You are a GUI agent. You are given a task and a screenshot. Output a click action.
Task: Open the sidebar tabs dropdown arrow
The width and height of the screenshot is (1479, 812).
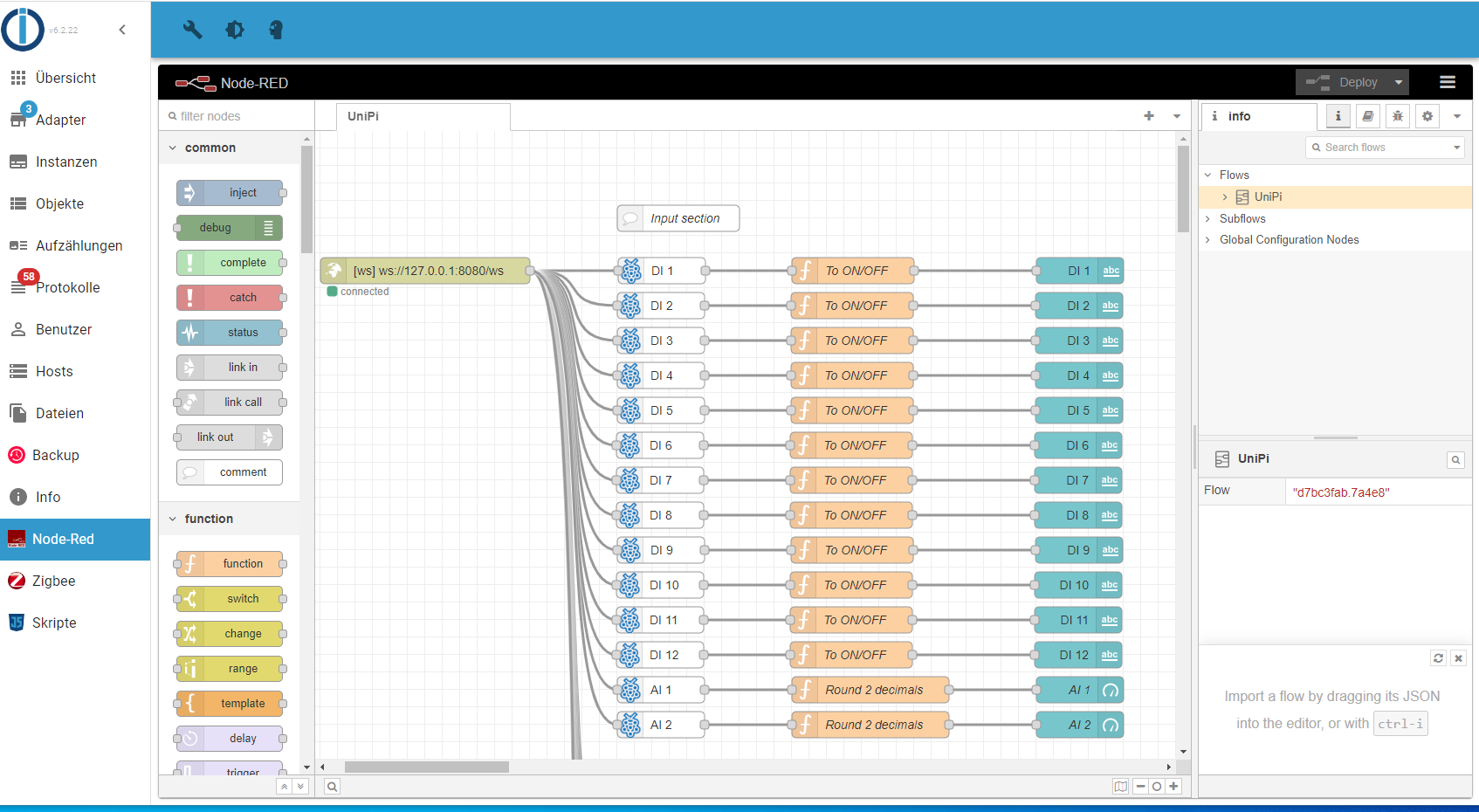point(1457,116)
